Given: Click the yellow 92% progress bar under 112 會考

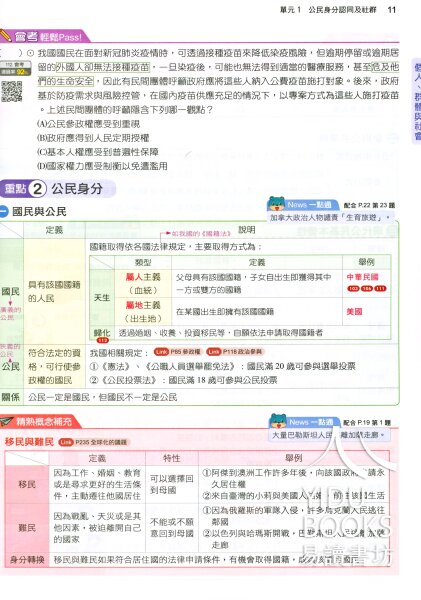Looking at the screenshot, I should [x=13, y=72].
